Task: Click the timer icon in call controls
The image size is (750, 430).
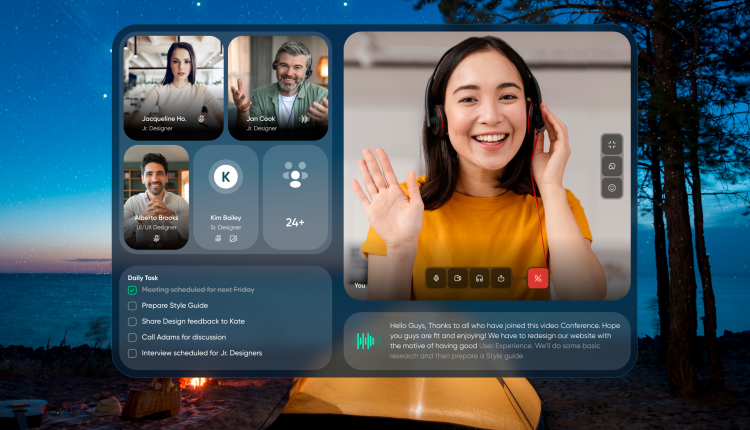Action: 501,278
